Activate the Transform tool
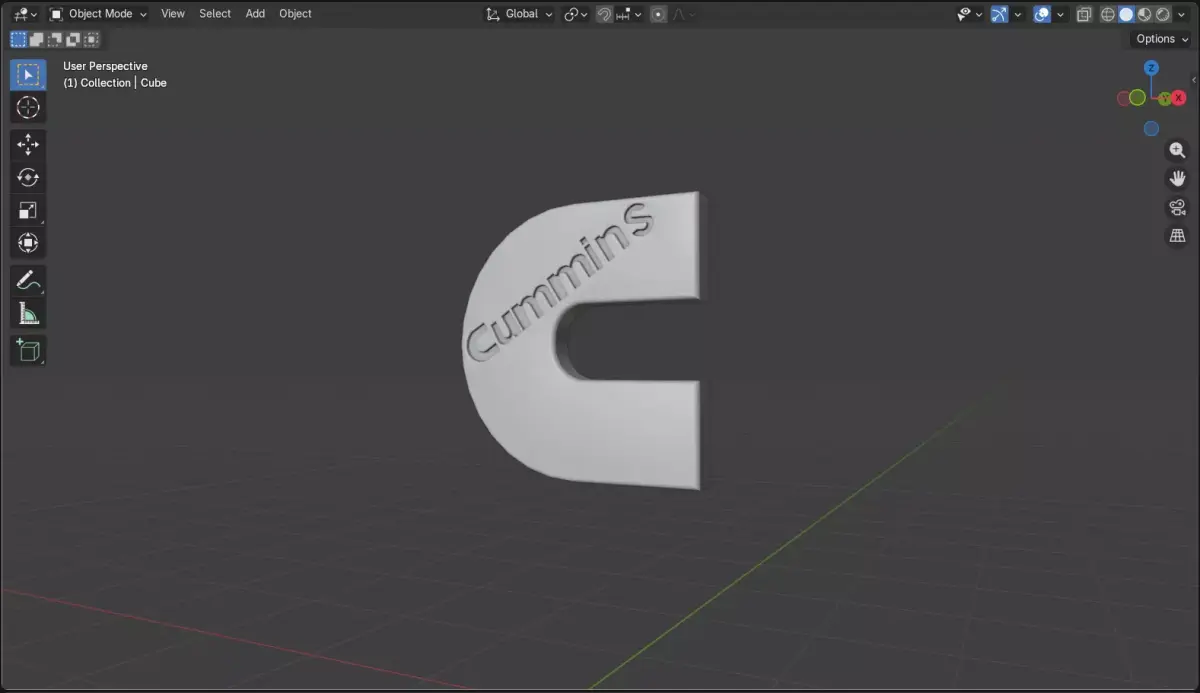 [x=28, y=243]
